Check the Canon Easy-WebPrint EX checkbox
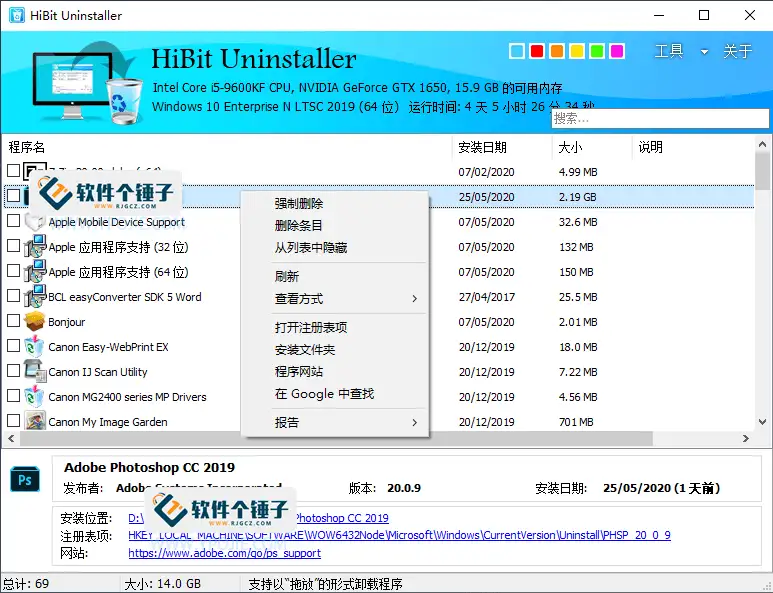This screenshot has height=593, width=773. click(x=13, y=346)
